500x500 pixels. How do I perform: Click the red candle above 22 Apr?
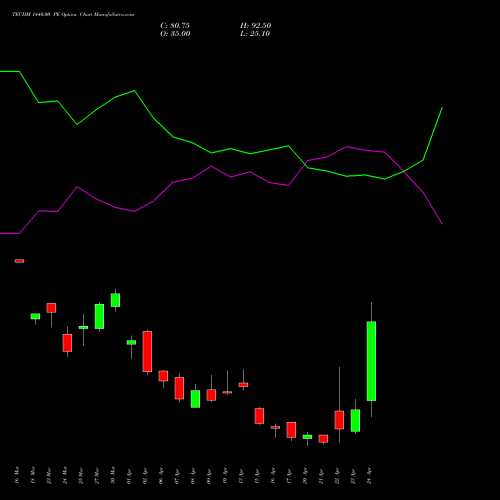point(339,420)
